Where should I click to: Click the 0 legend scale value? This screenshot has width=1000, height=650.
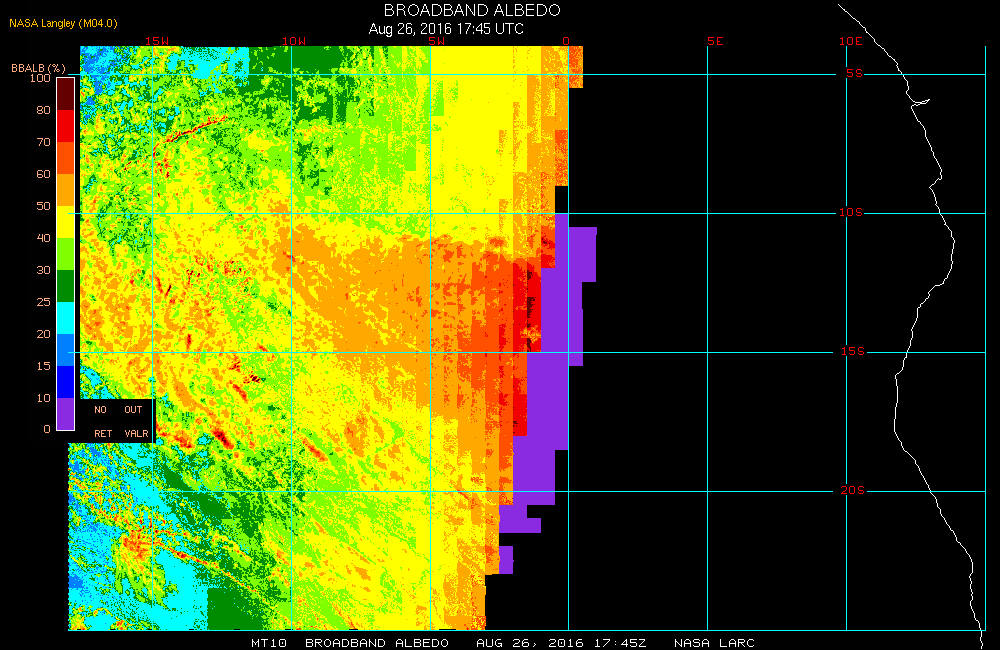pyautogui.click(x=47, y=429)
